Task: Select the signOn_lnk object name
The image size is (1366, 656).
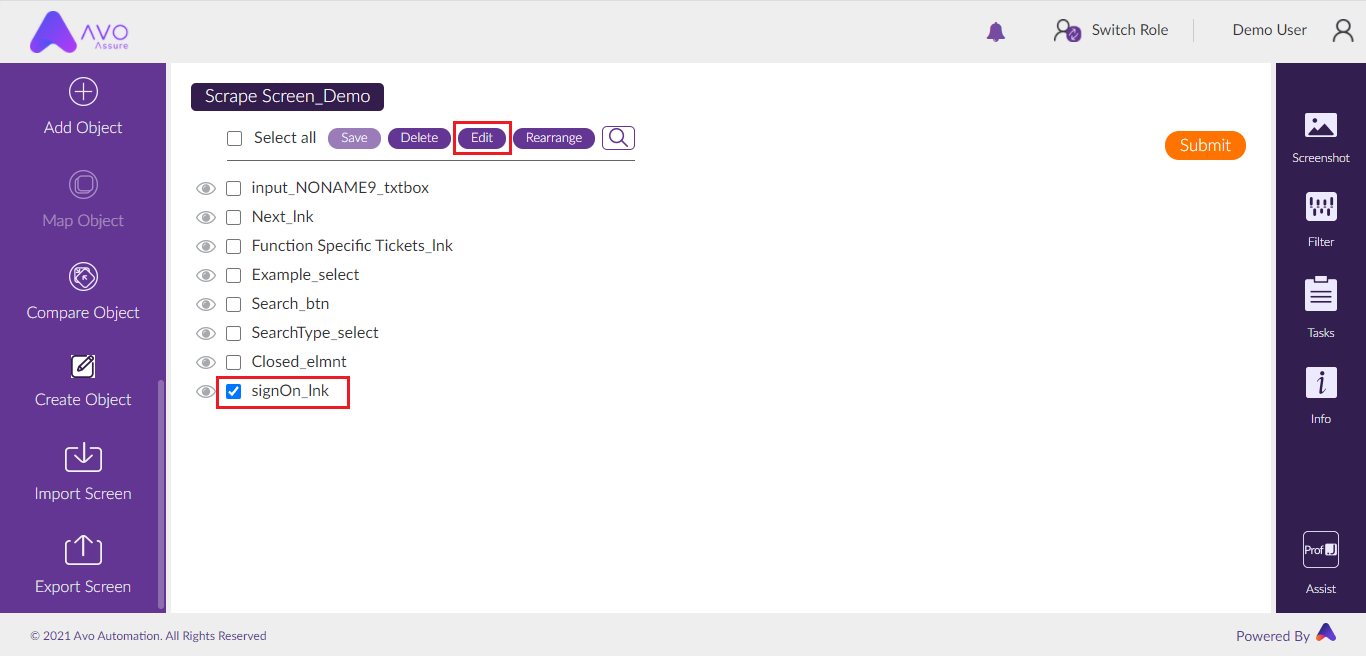Action: 290,391
